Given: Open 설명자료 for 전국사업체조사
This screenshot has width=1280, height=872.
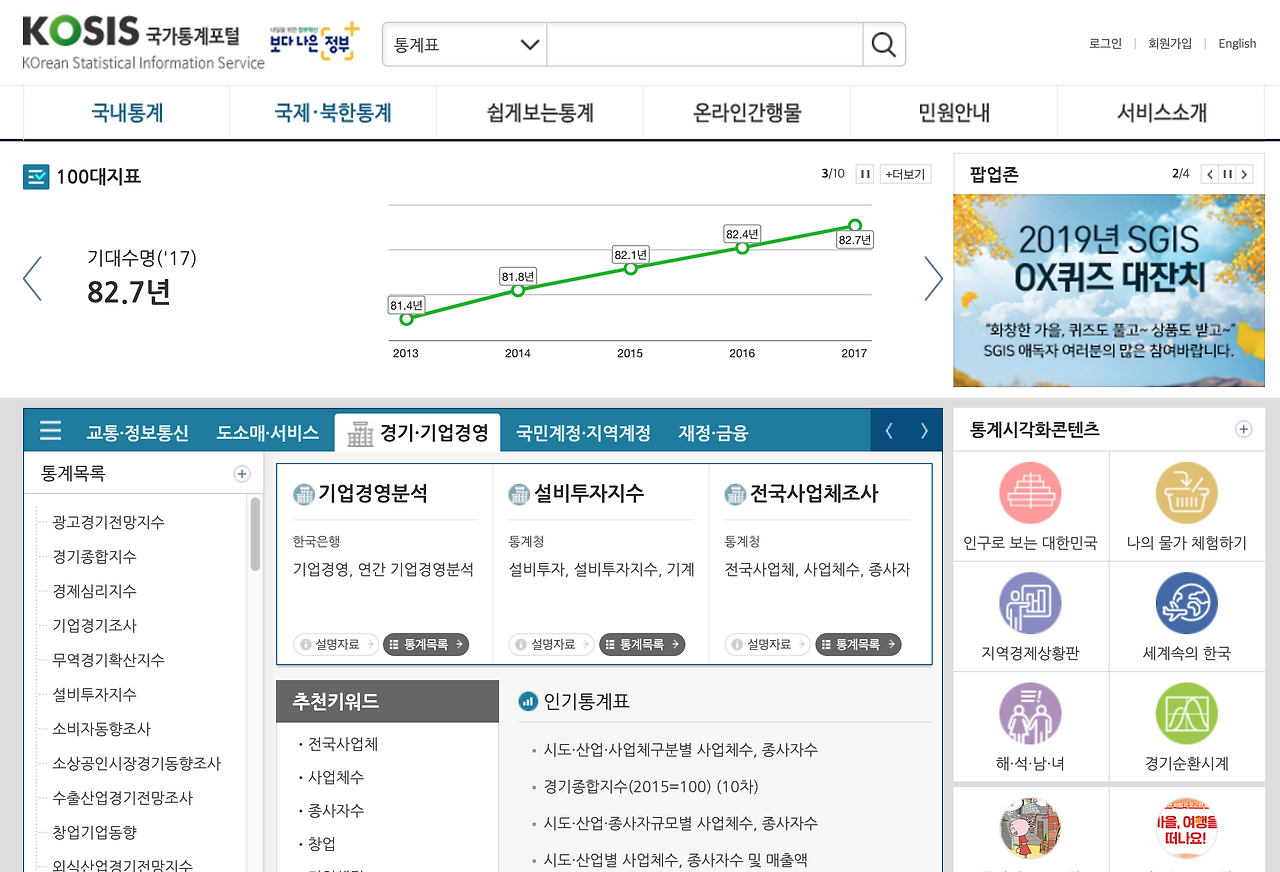Looking at the screenshot, I should point(769,645).
